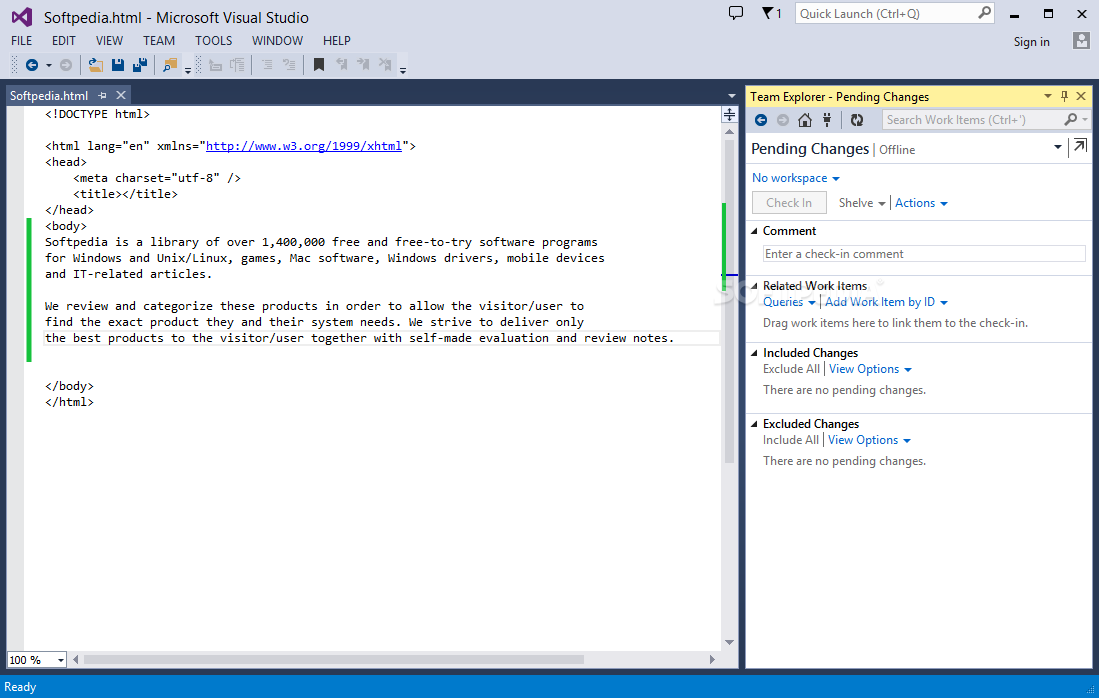Collapse the Excluded Changes section
This screenshot has height=698, width=1099.
click(754, 424)
